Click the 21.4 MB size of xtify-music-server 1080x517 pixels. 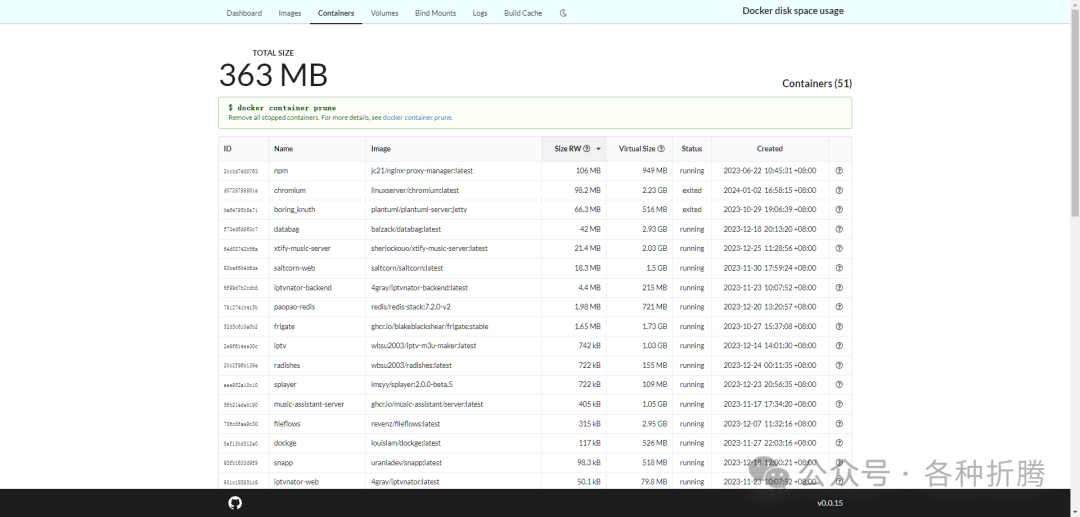587,249
